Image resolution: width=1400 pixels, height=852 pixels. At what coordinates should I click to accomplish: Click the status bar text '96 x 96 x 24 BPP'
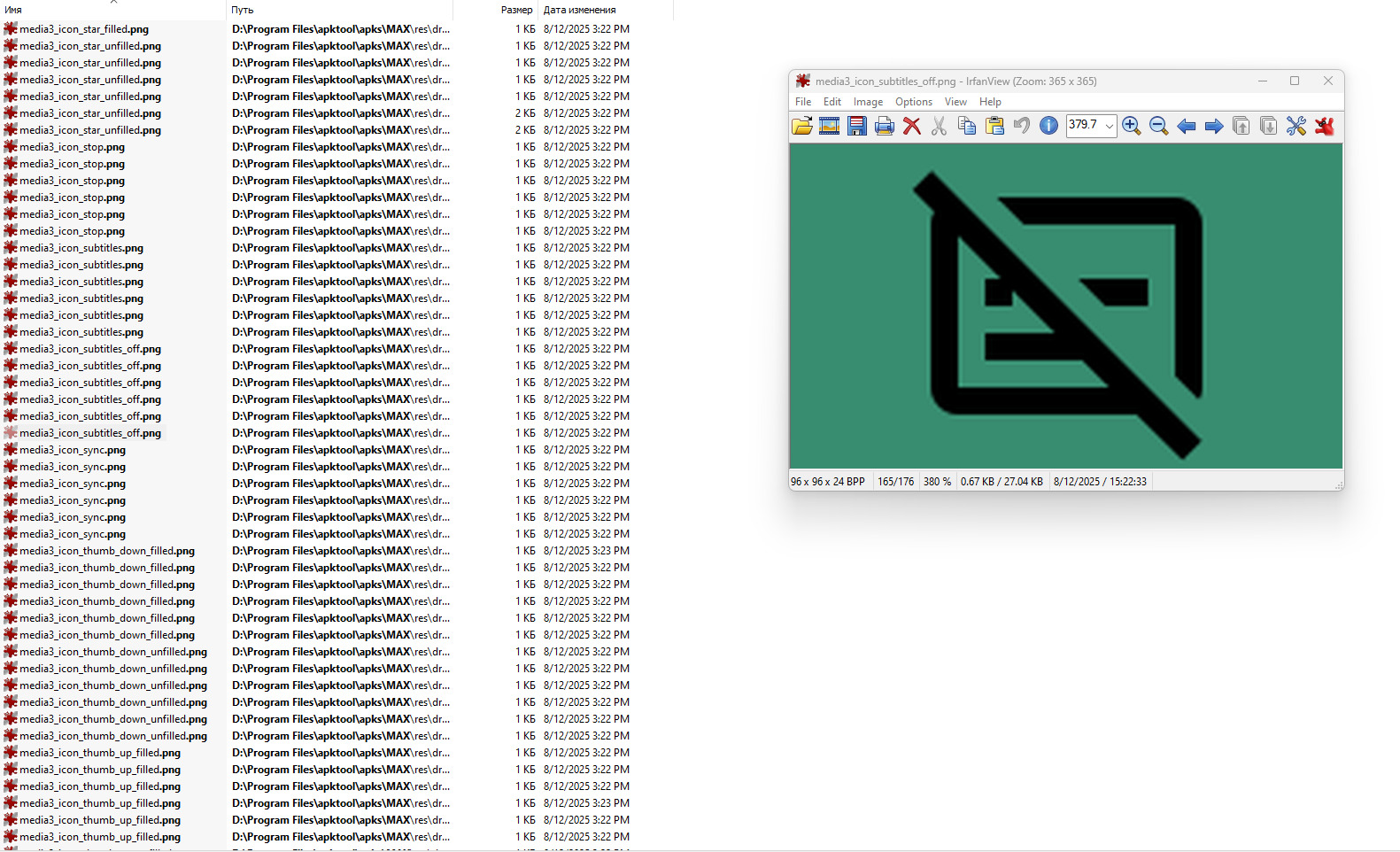point(828,482)
